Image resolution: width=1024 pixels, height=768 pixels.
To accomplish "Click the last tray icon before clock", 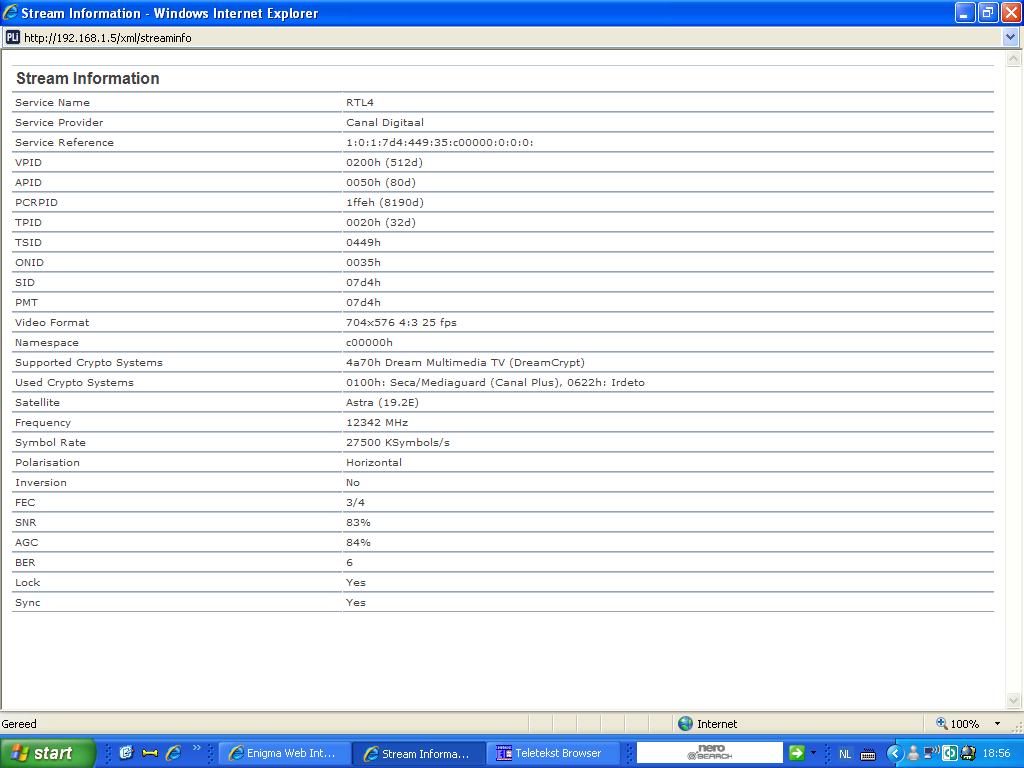I will 968,753.
